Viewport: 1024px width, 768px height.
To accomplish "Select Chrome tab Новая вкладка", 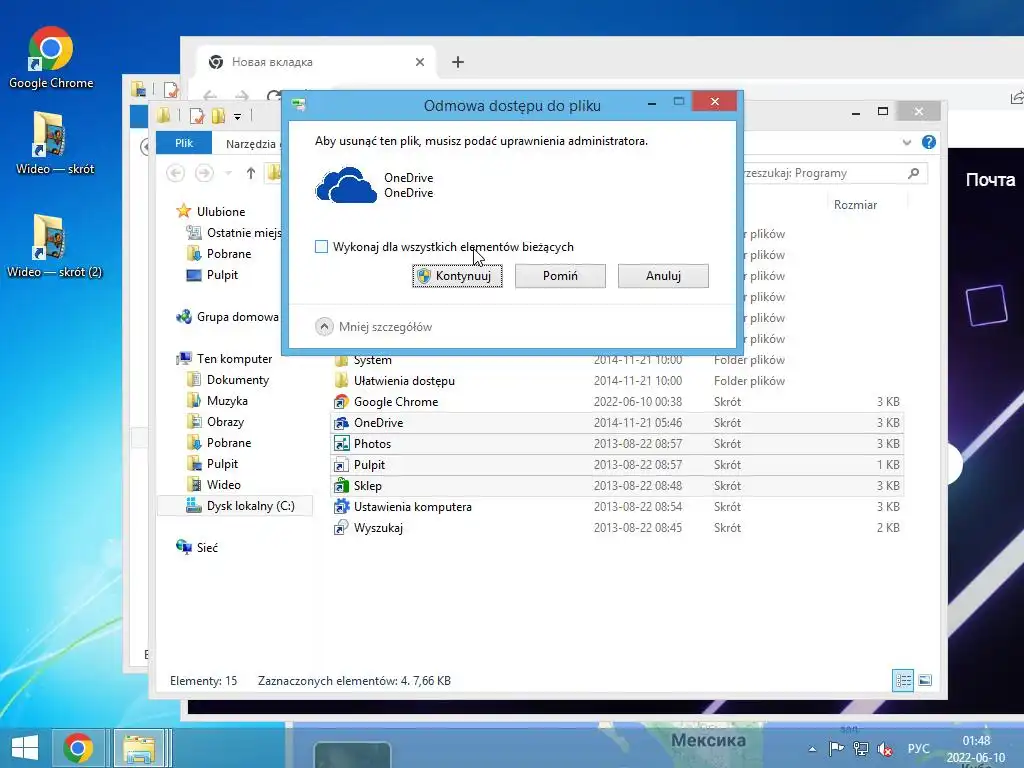I will [x=315, y=62].
